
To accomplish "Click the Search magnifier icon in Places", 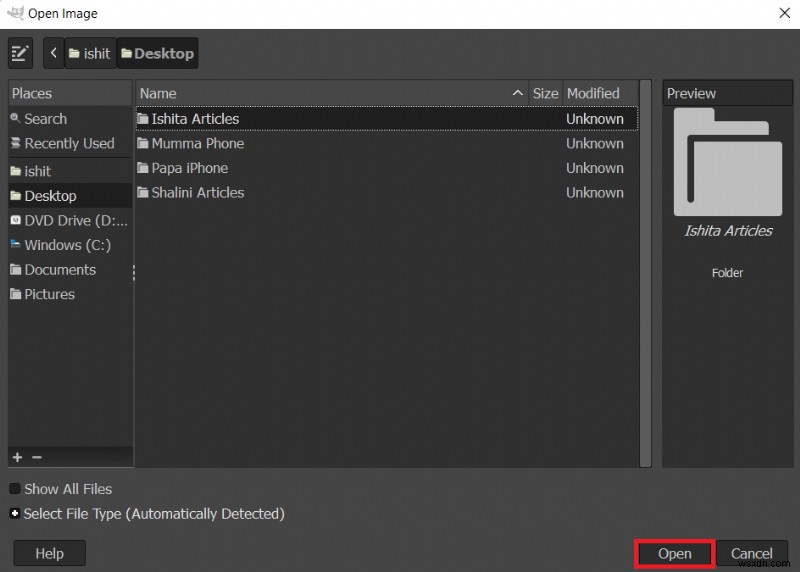I will tap(15, 118).
